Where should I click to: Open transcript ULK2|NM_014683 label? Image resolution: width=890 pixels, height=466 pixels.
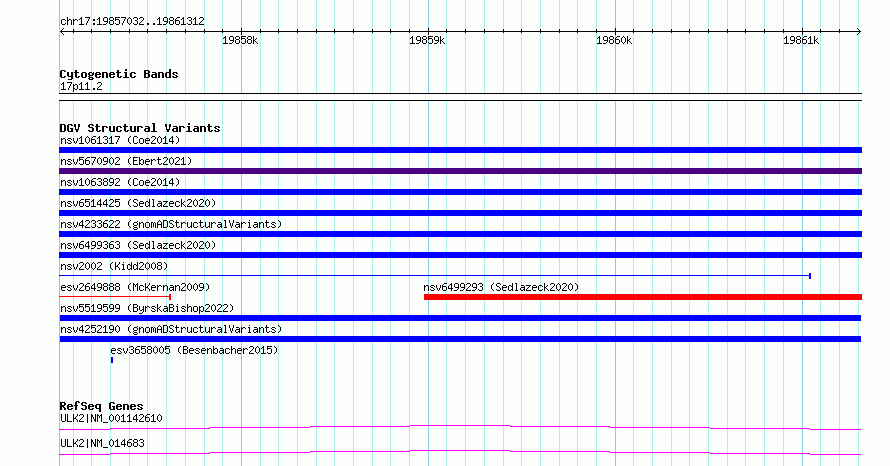[x=102, y=443]
